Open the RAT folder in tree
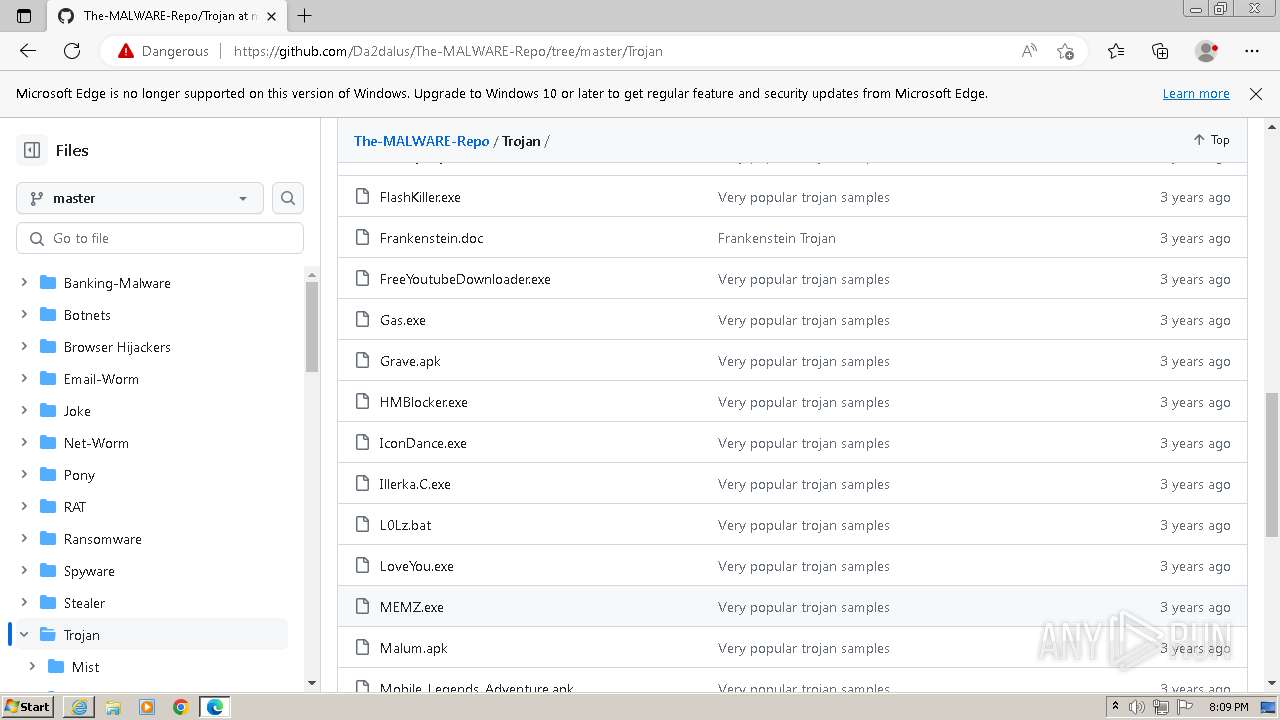 [x=75, y=507]
